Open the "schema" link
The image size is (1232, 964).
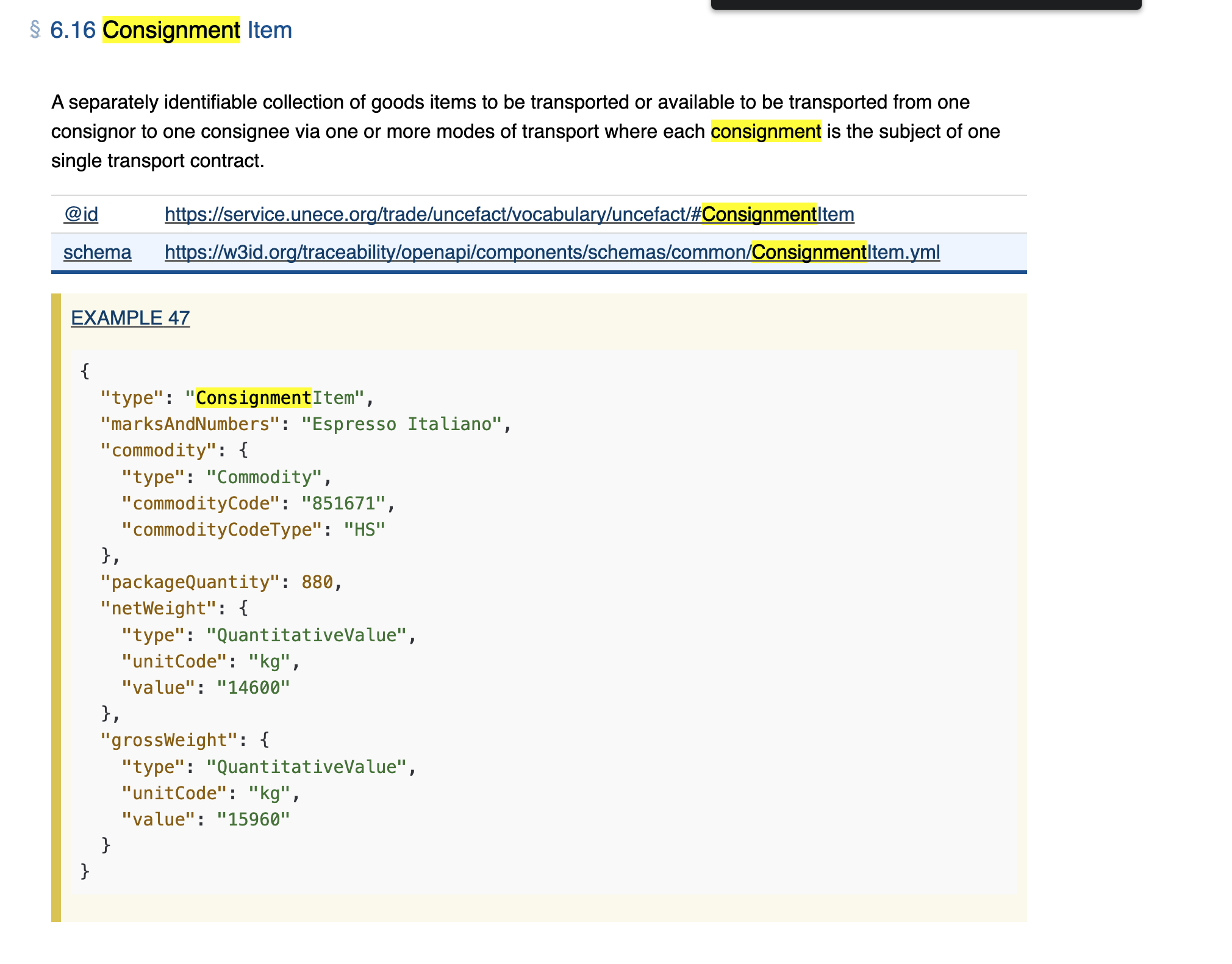click(97, 252)
